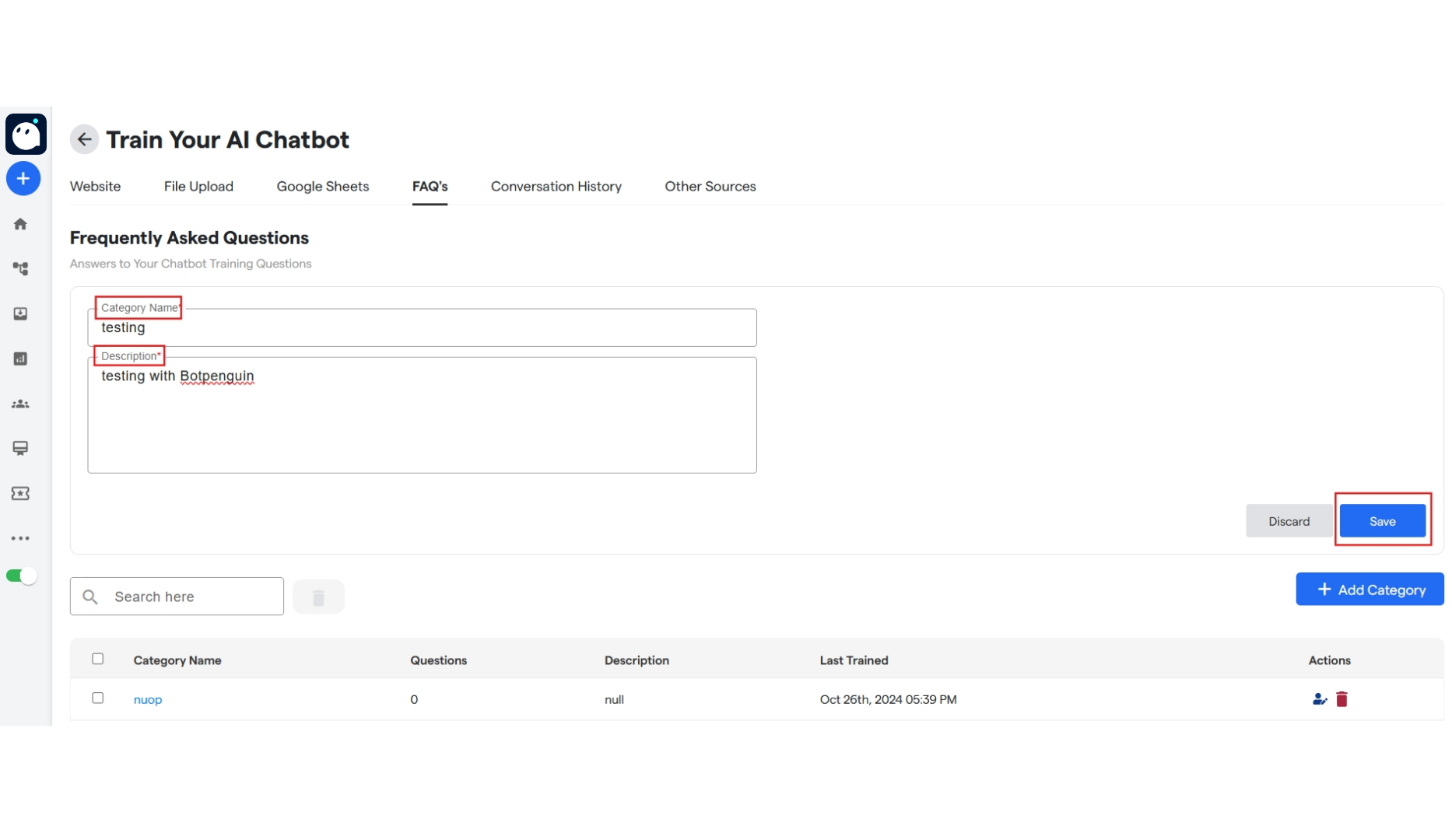Open the live chat monitor icon in sidebar

pyautogui.click(x=20, y=448)
